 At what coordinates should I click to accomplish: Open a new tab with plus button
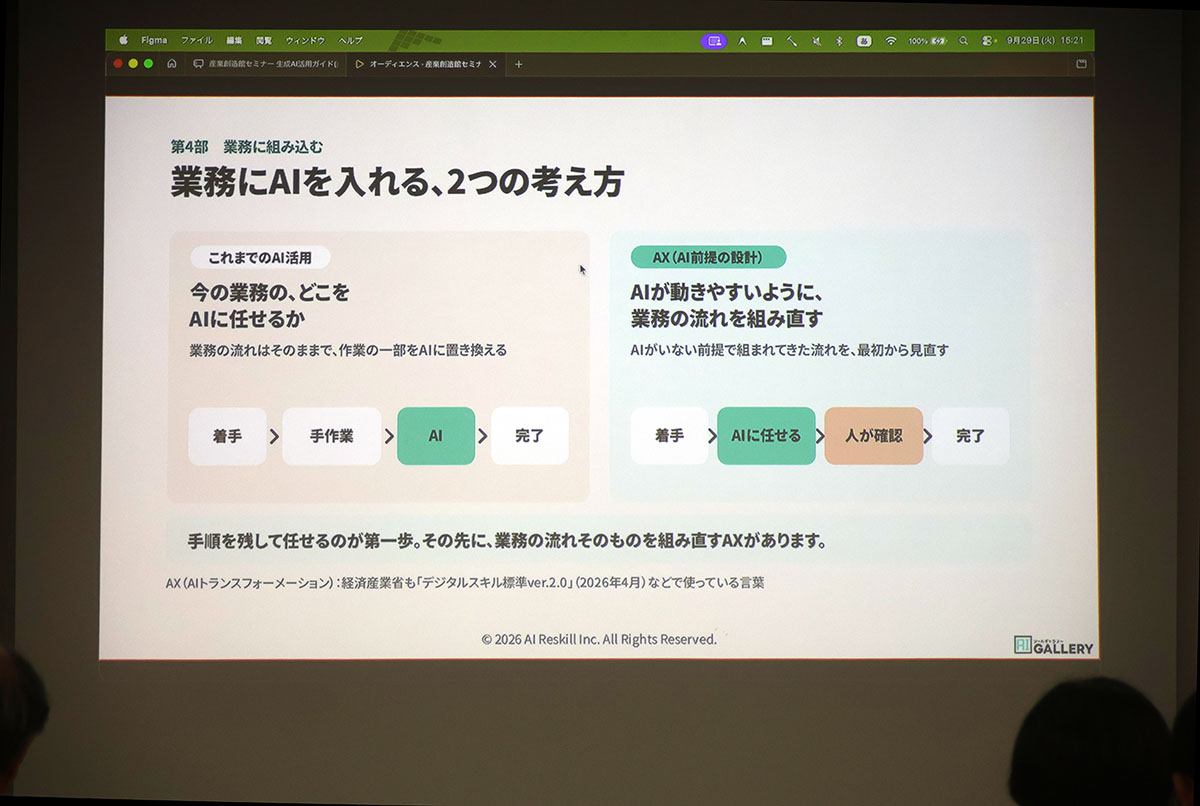518,64
